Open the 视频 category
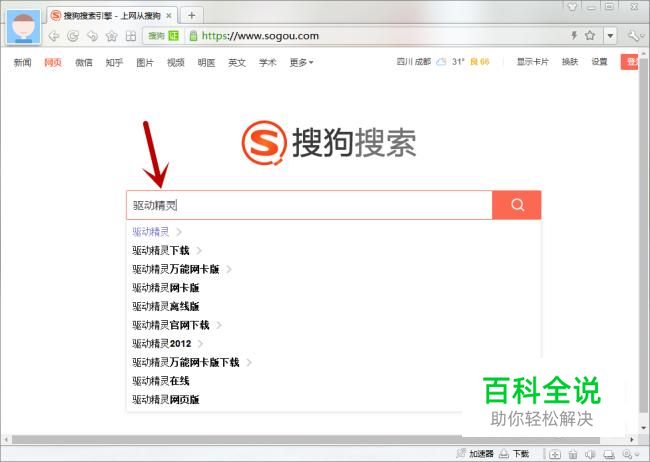The height and width of the screenshot is (462, 650). [x=176, y=63]
